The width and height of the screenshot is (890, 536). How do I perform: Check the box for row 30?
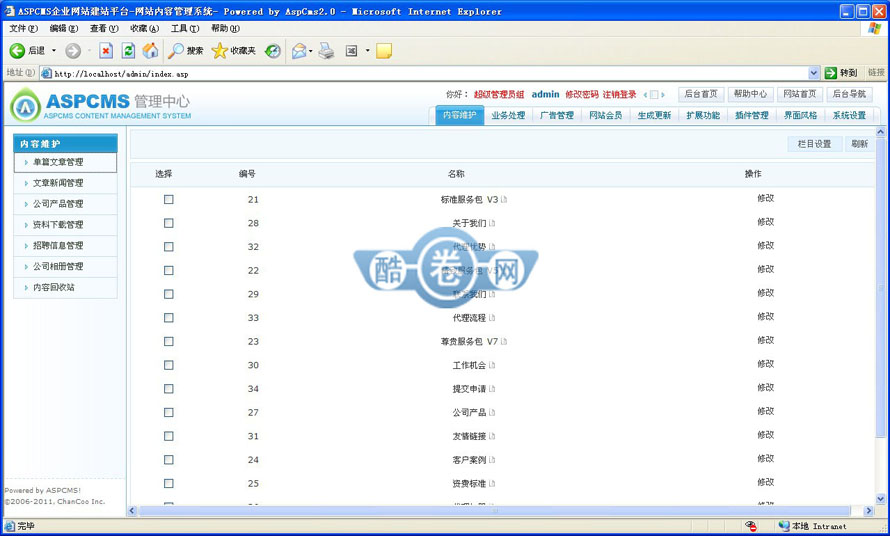point(169,365)
